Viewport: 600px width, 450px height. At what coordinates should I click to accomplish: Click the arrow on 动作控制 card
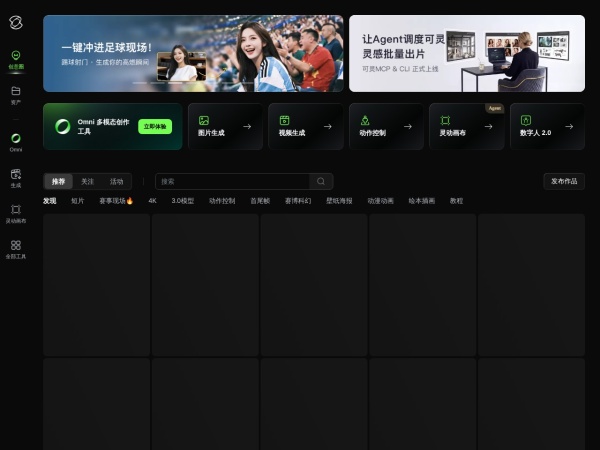(x=408, y=126)
